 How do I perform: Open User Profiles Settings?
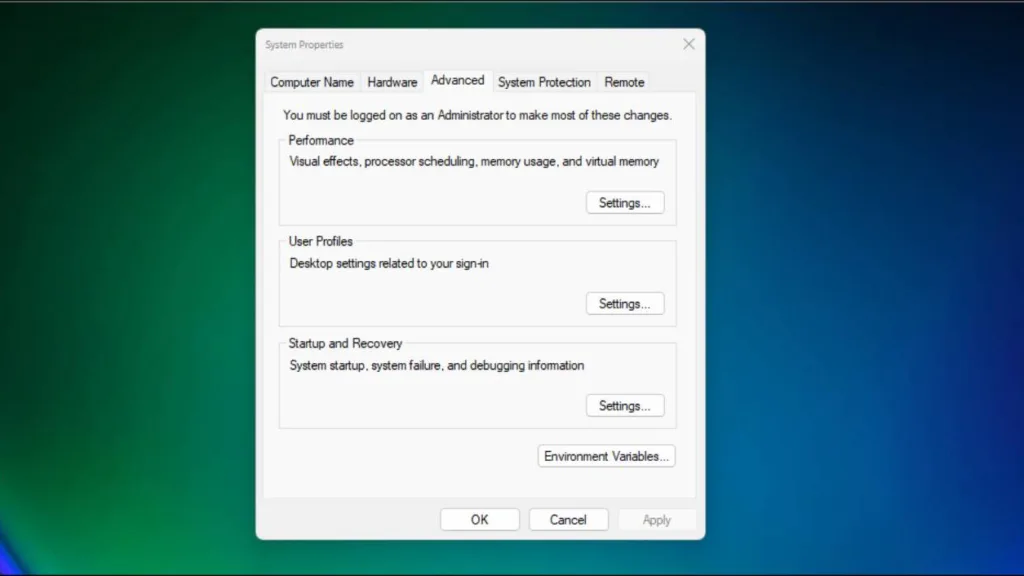pos(625,304)
